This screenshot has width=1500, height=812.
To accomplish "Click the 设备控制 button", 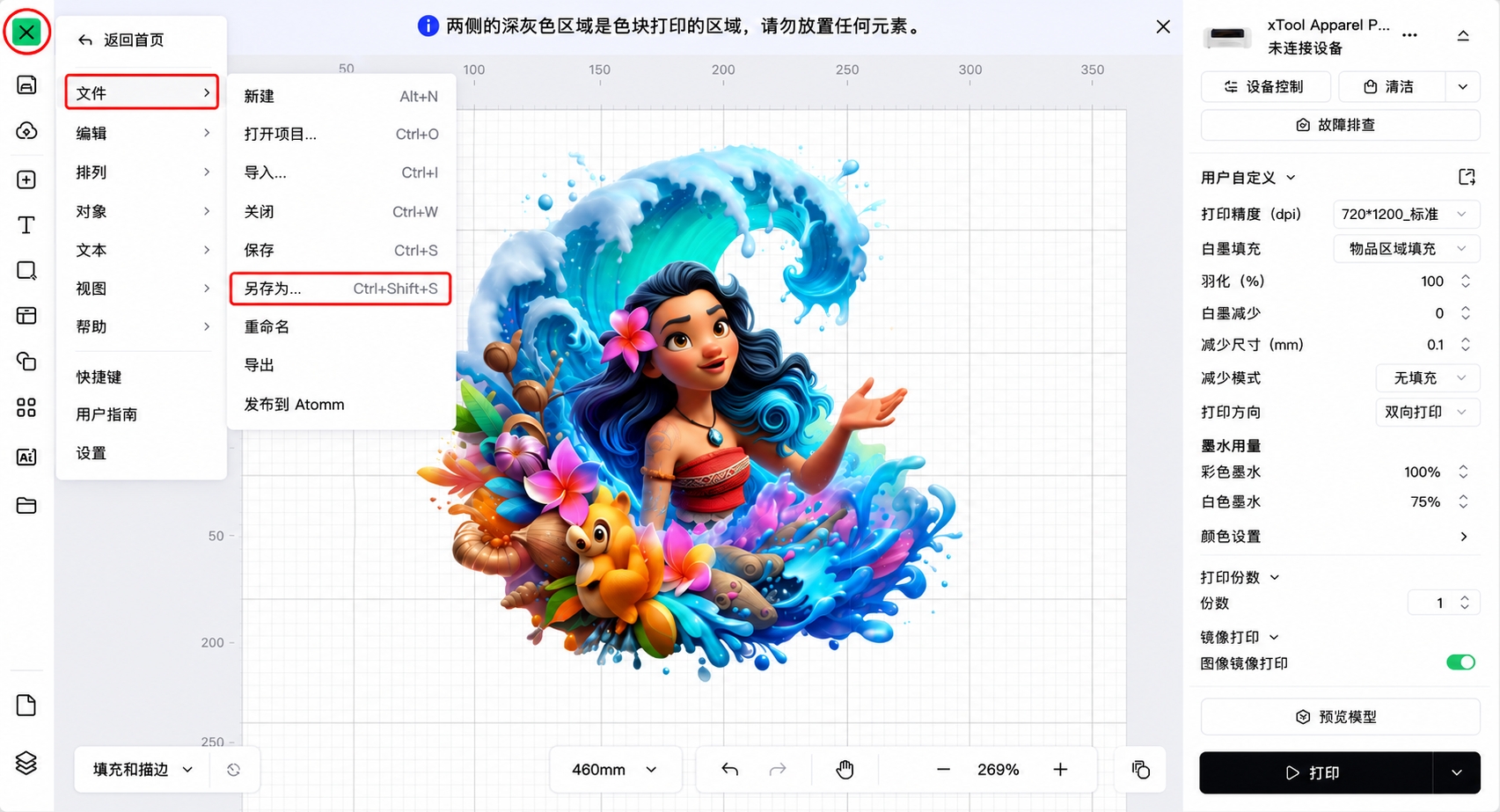I will (x=1266, y=86).
